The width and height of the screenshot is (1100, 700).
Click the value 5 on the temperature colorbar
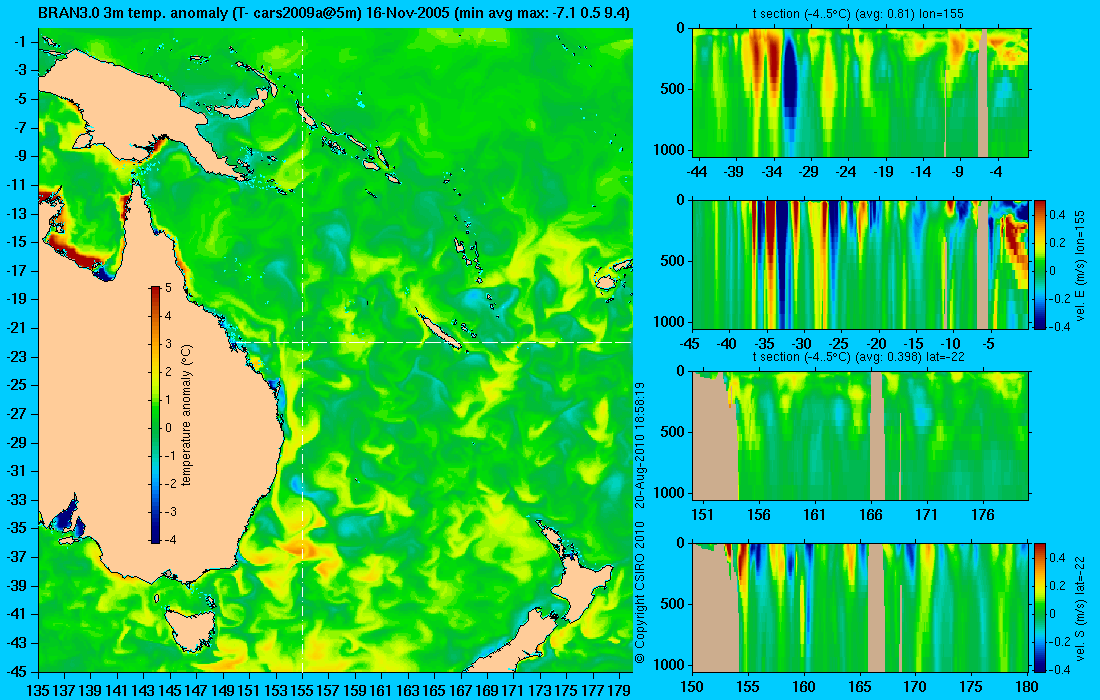click(x=168, y=288)
